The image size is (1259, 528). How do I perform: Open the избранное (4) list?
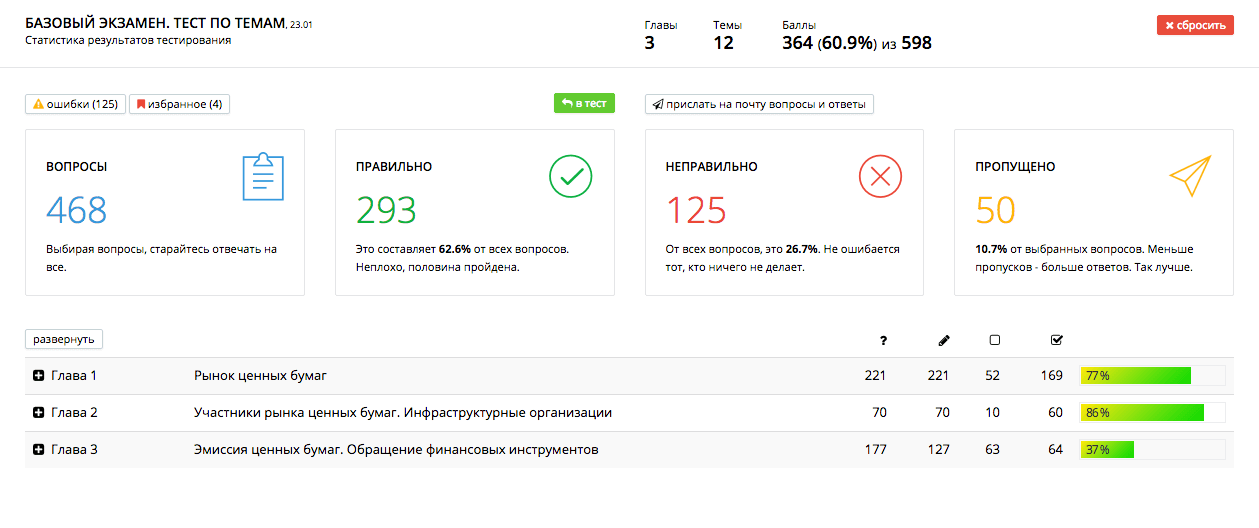(180, 104)
